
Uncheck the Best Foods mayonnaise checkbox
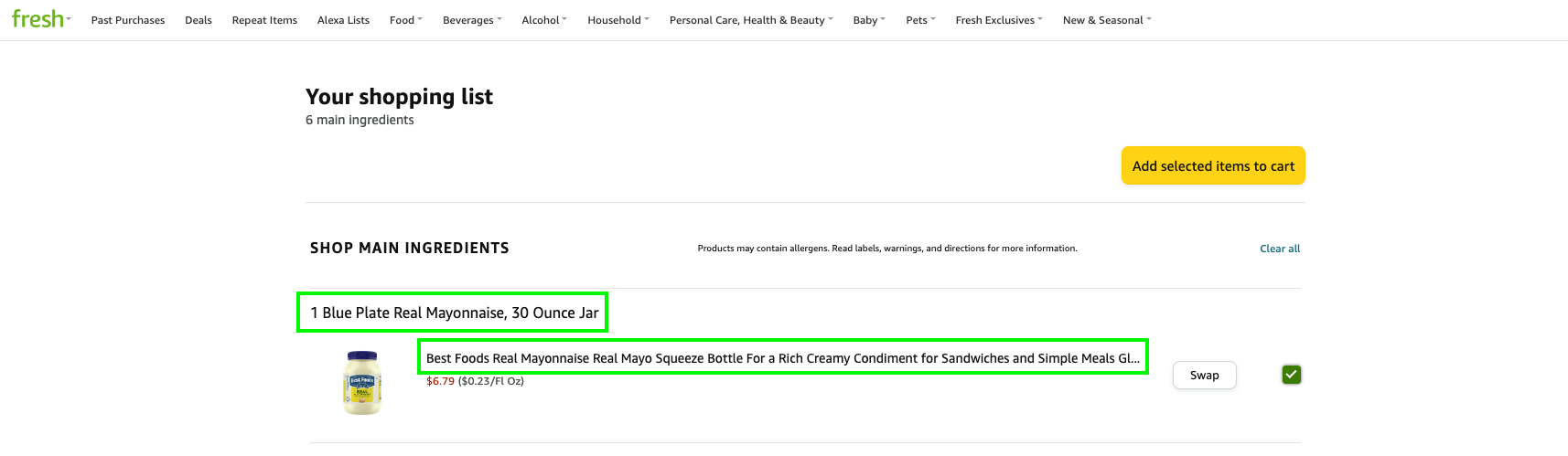(x=1292, y=375)
